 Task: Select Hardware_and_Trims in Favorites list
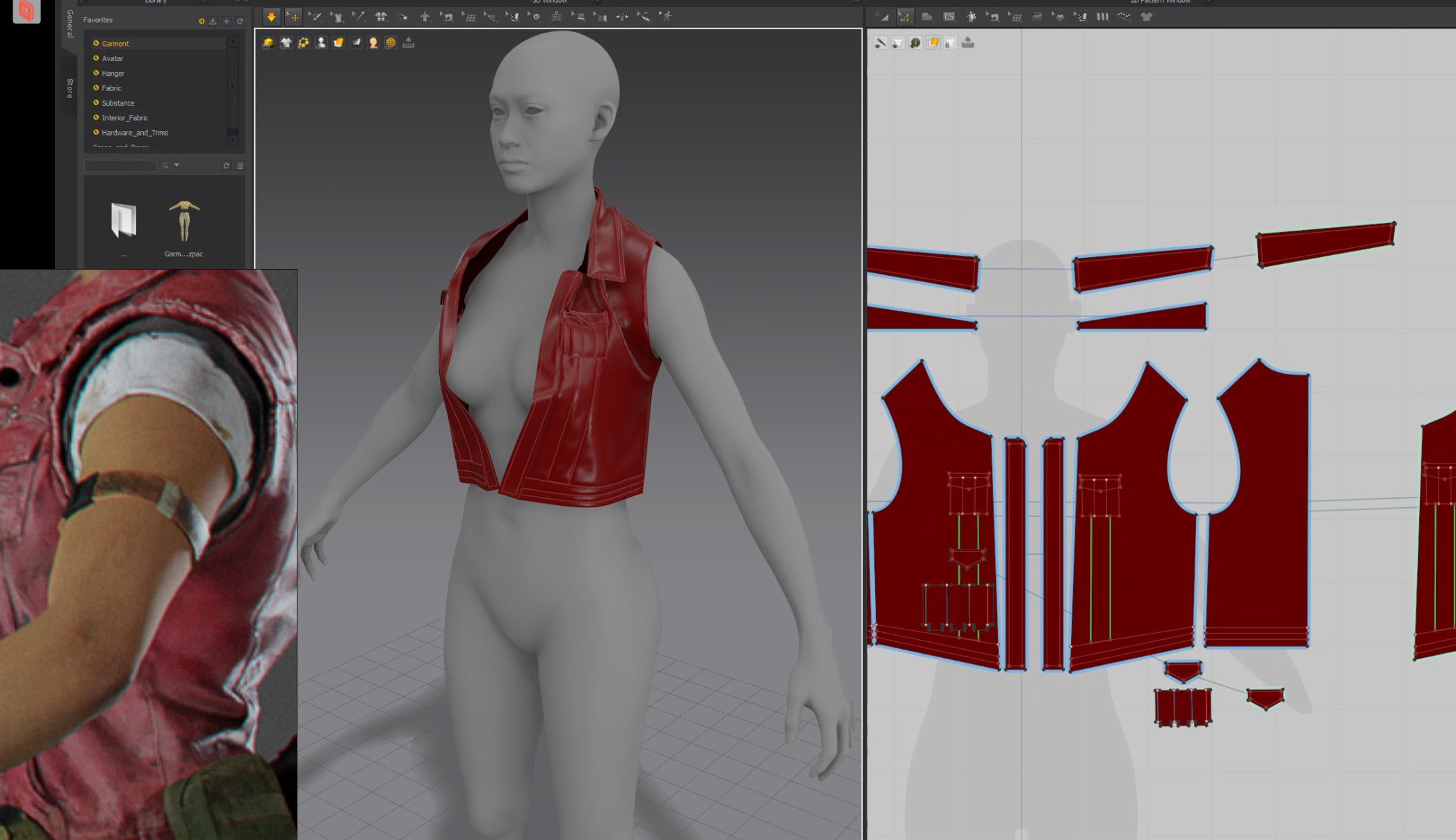[158, 133]
